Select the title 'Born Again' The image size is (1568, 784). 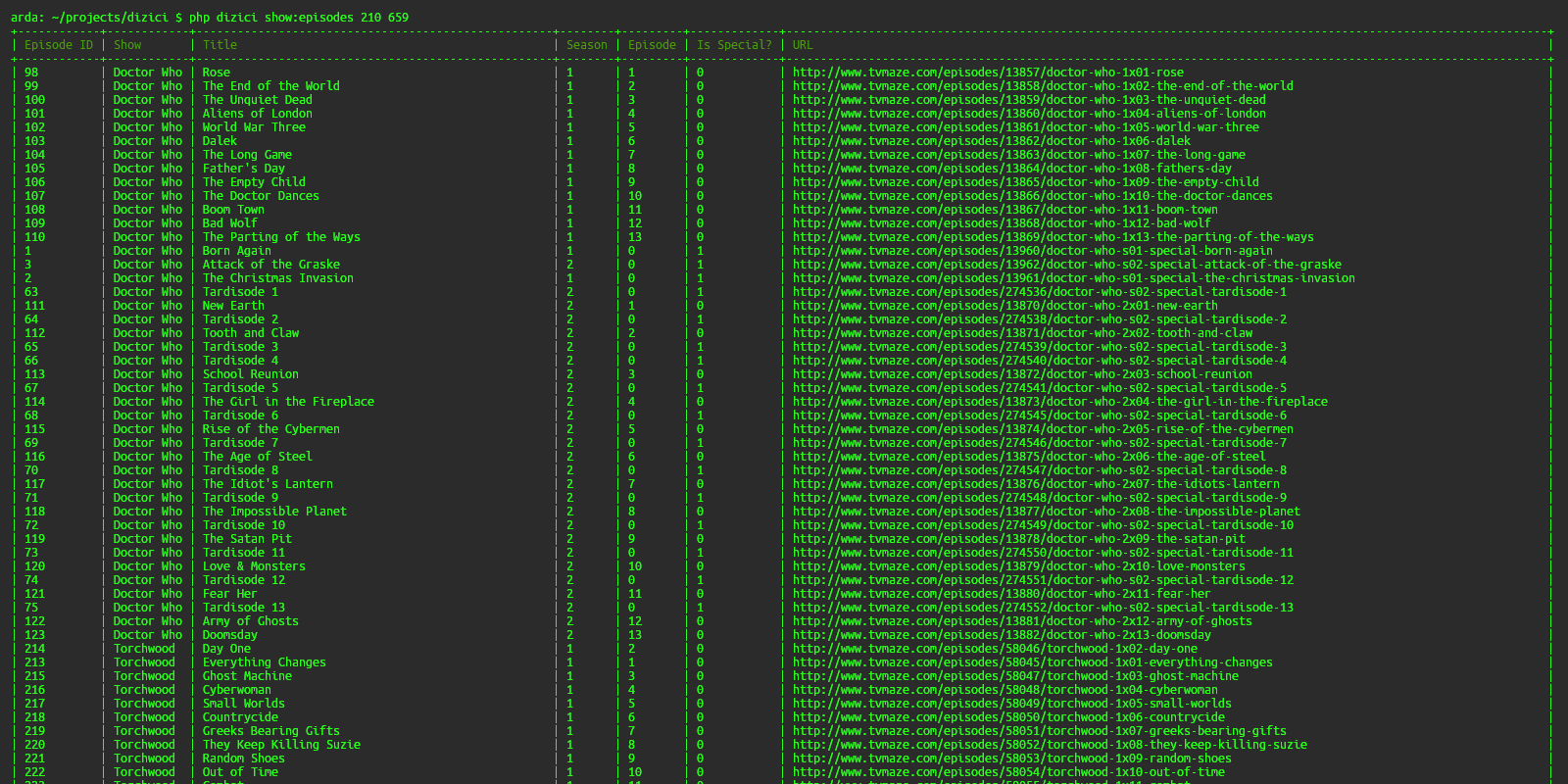237,251
